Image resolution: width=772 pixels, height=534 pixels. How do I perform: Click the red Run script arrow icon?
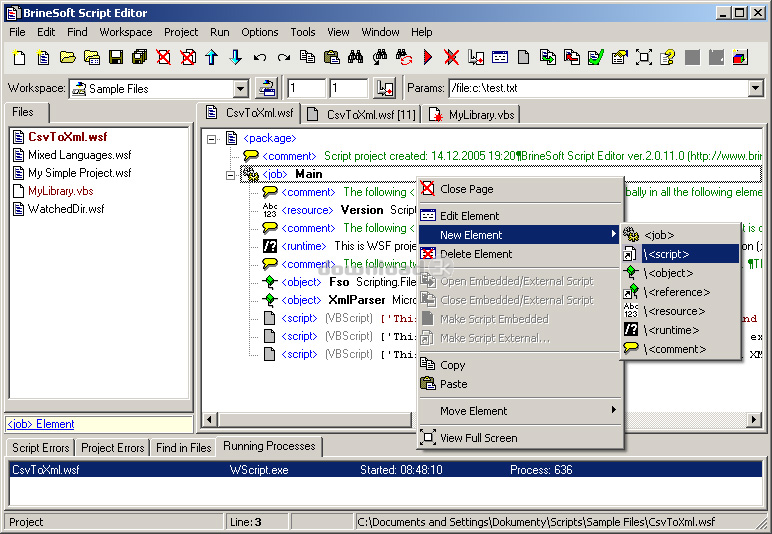(x=428, y=57)
